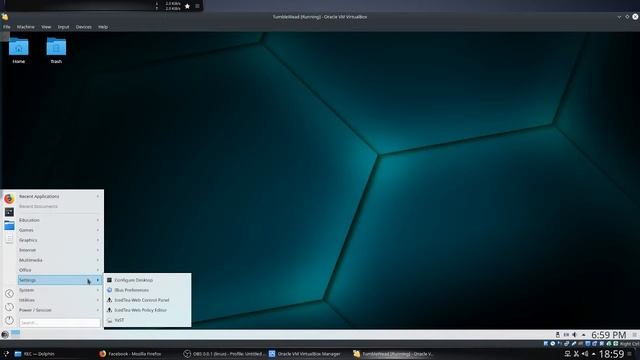Open the text document favorite icon

(9, 239)
